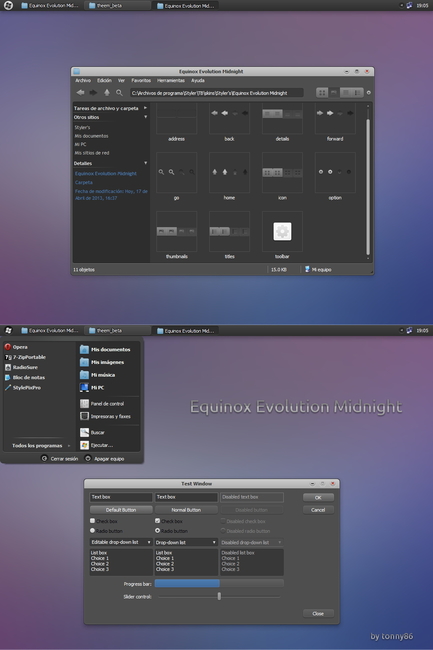The height and width of the screenshot is (650, 433).
Task: Open the Mis documentos folder icon in the start menu
Action: 84,349
